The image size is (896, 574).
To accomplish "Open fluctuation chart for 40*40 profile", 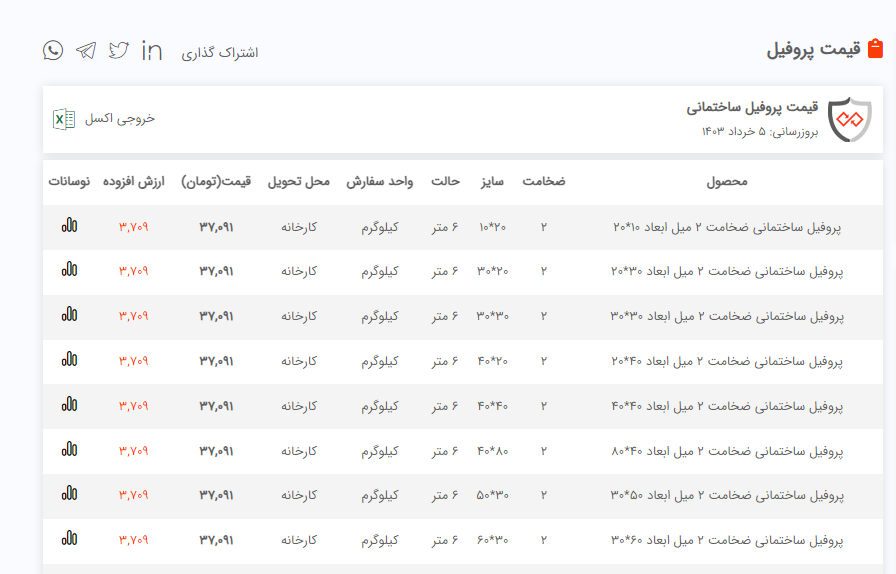I will coord(69,405).
